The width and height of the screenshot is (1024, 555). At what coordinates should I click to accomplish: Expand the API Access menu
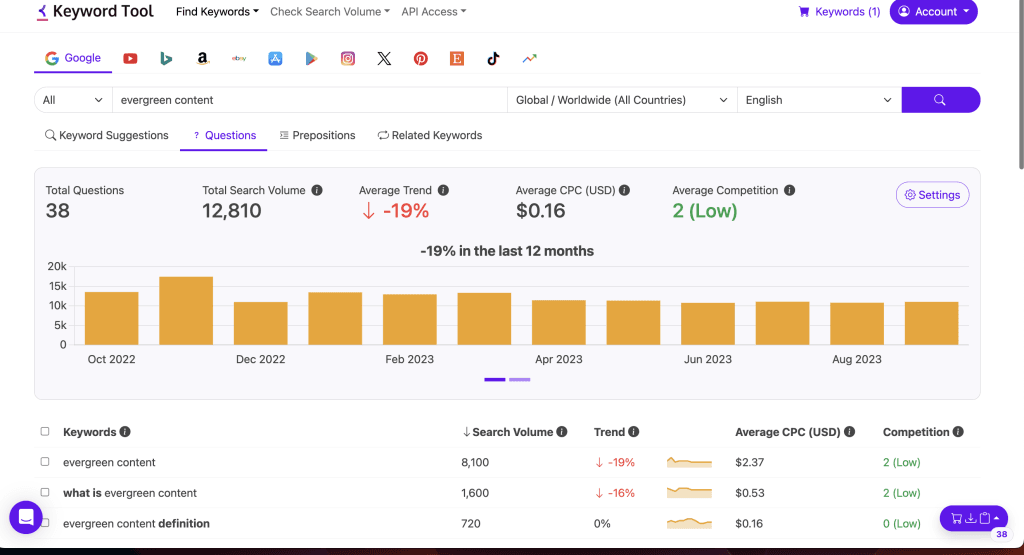[x=434, y=12]
